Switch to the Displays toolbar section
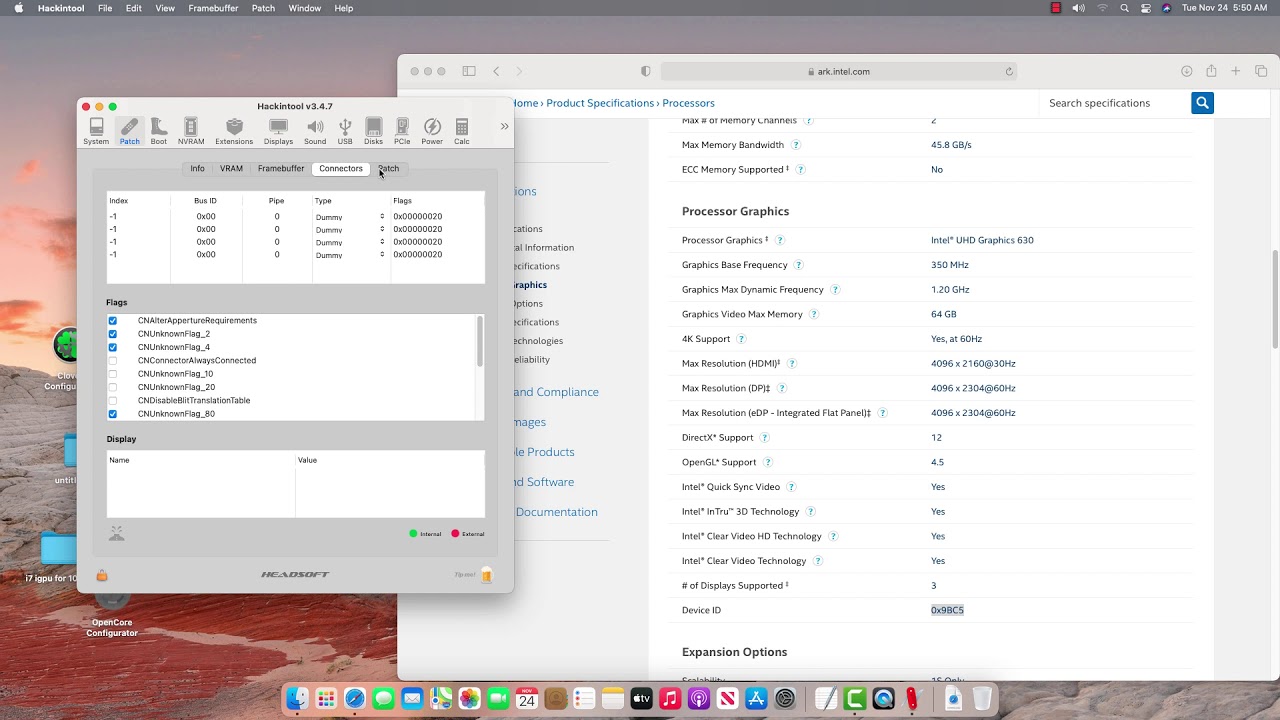The height and width of the screenshot is (720, 1280). 279,131
